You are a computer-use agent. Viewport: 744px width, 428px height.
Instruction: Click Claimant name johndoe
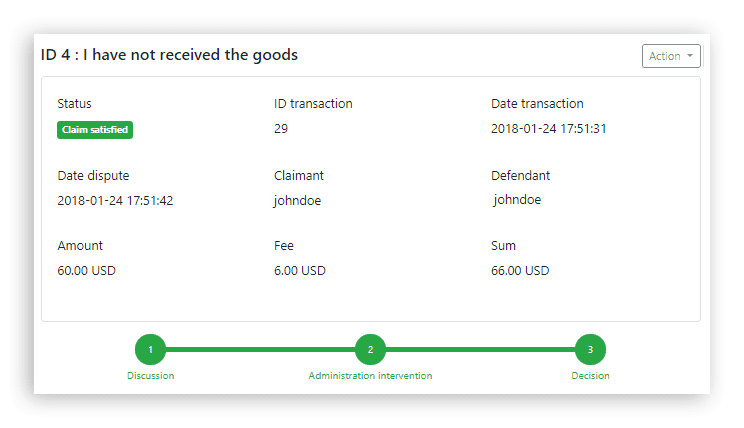[x=297, y=200]
